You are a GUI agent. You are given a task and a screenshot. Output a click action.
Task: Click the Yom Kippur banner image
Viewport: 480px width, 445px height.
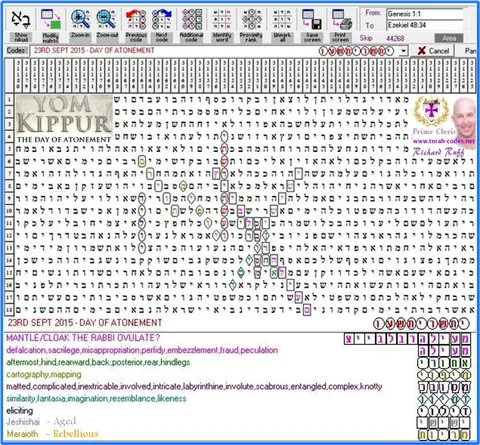pyautogui.click(x=64, y=119)
